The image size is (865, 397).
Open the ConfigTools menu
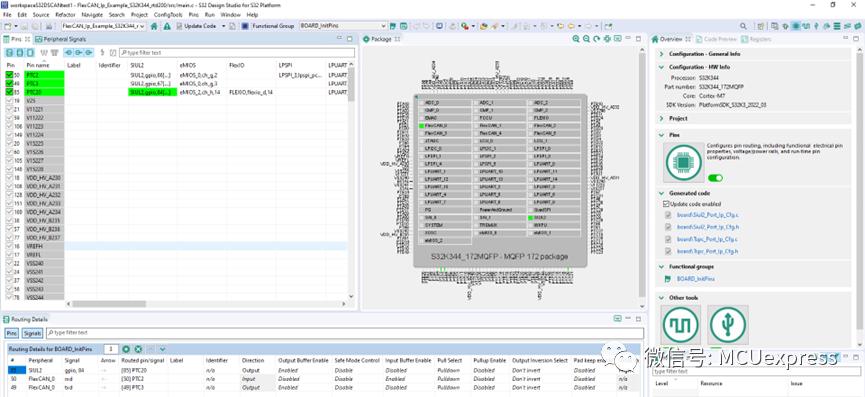[x=168, y=14]
